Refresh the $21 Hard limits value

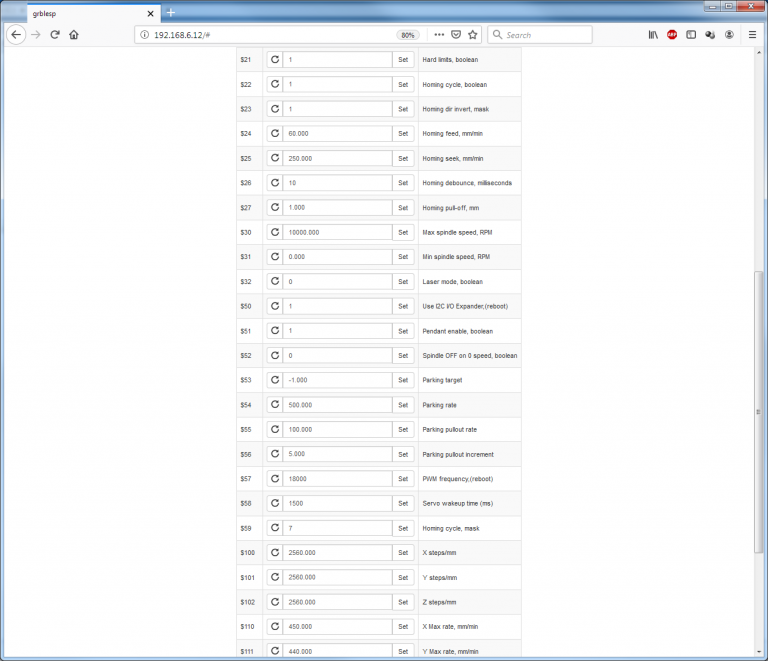(275, 60)
